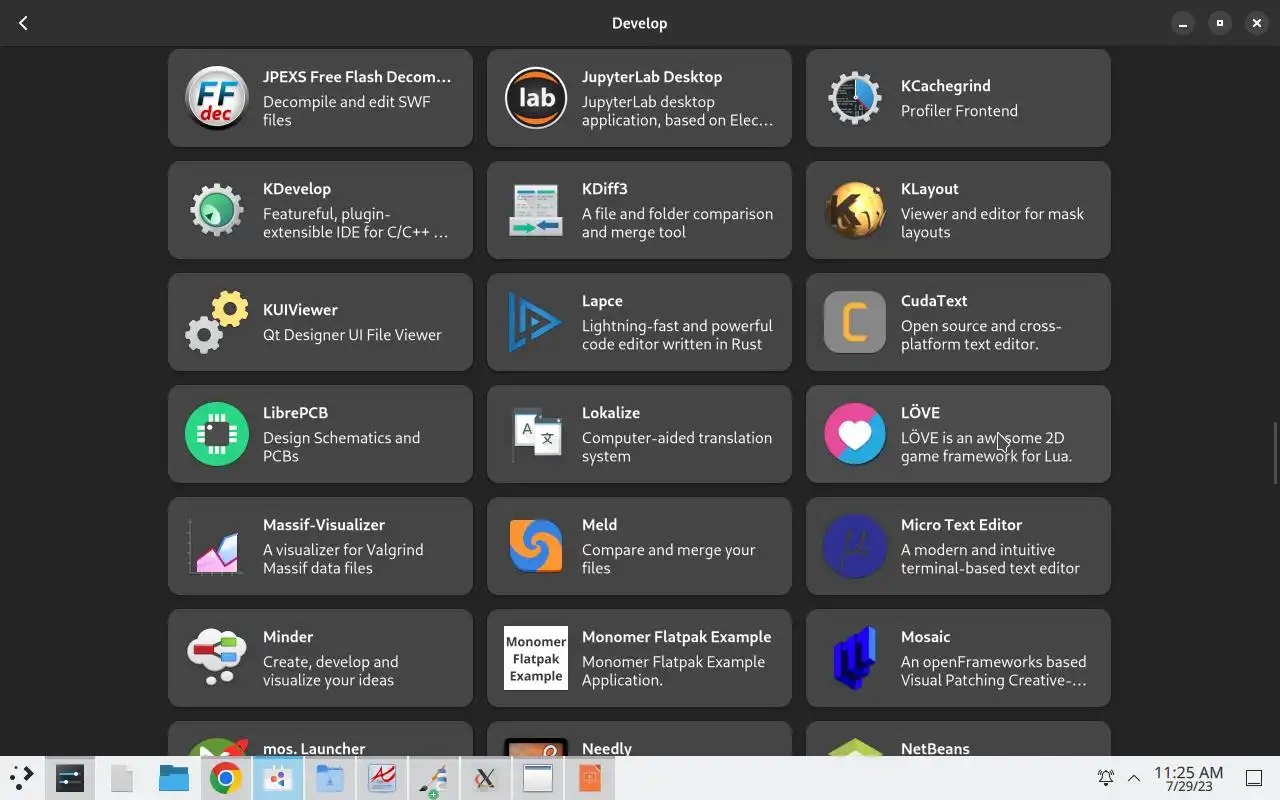The width and height of the screenshot is (1280, 800).
Task: Open the blank document taskbar icon
Action: [x=122, y=778]
